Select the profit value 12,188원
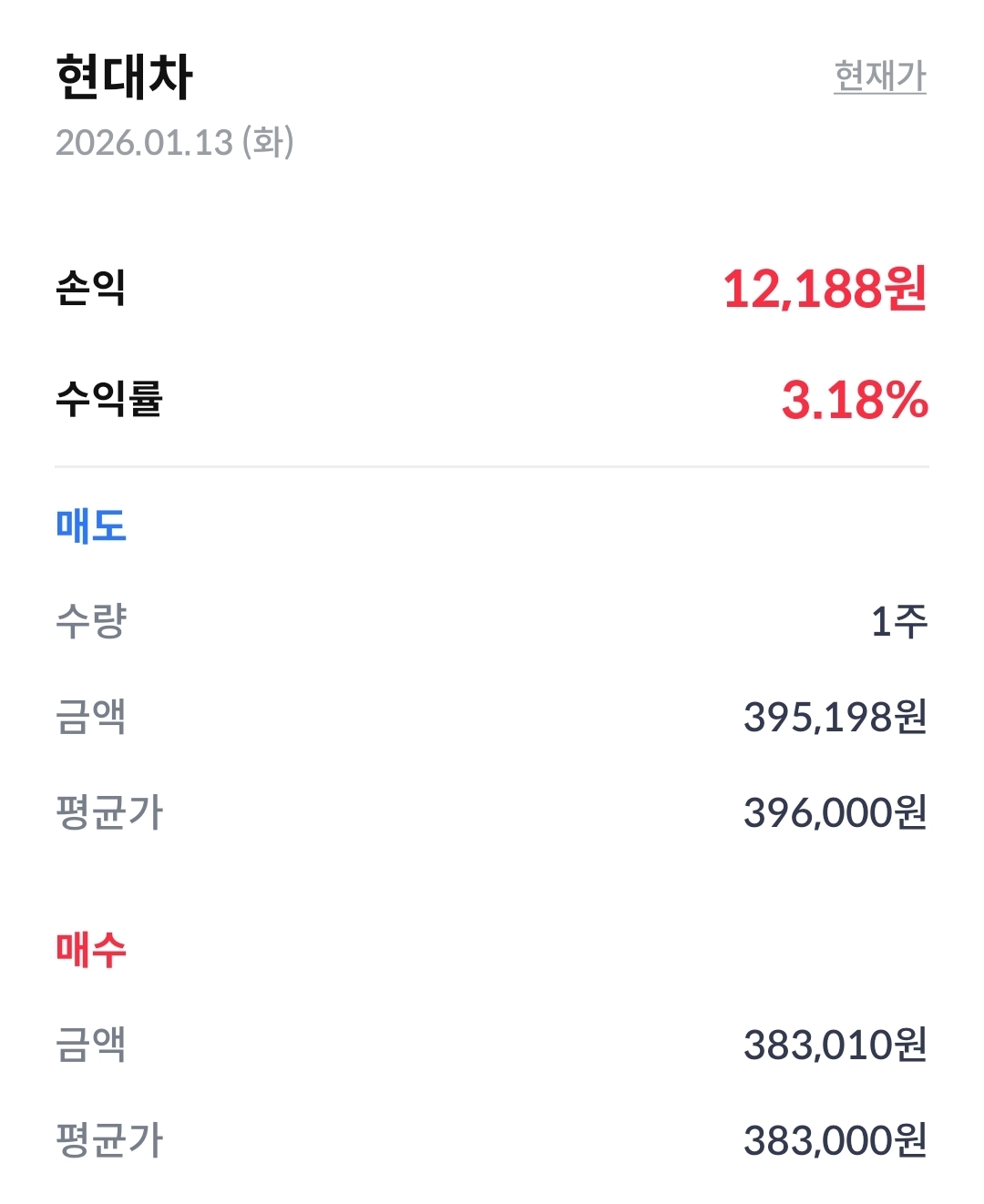 coord(825,290)
